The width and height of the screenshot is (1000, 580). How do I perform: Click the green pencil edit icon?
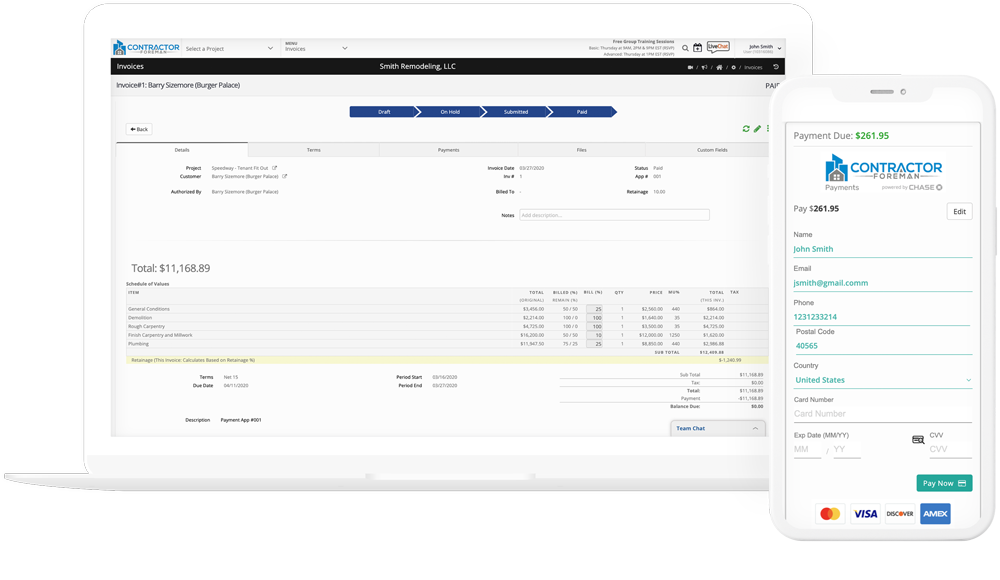pos(757,129)
